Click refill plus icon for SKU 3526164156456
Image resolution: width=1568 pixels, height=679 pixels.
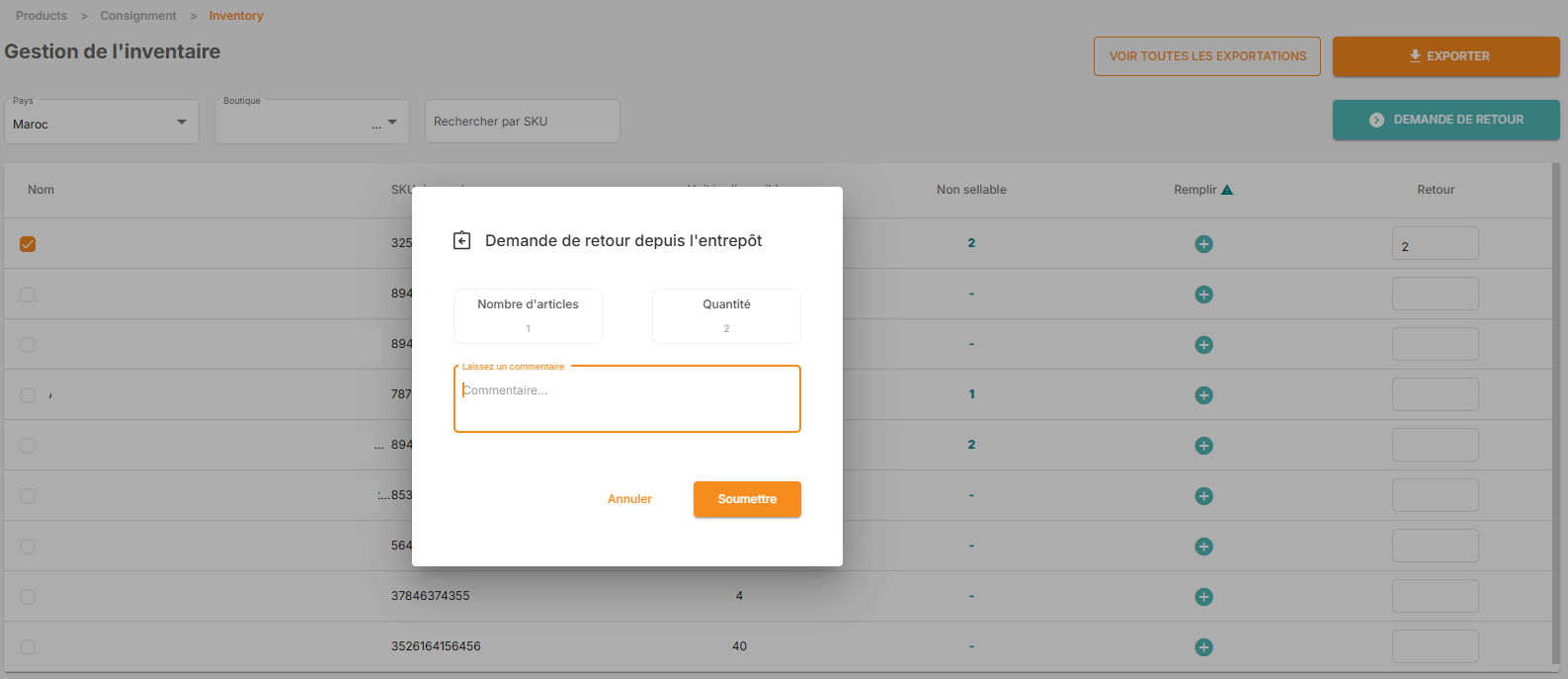(1203, 647)
